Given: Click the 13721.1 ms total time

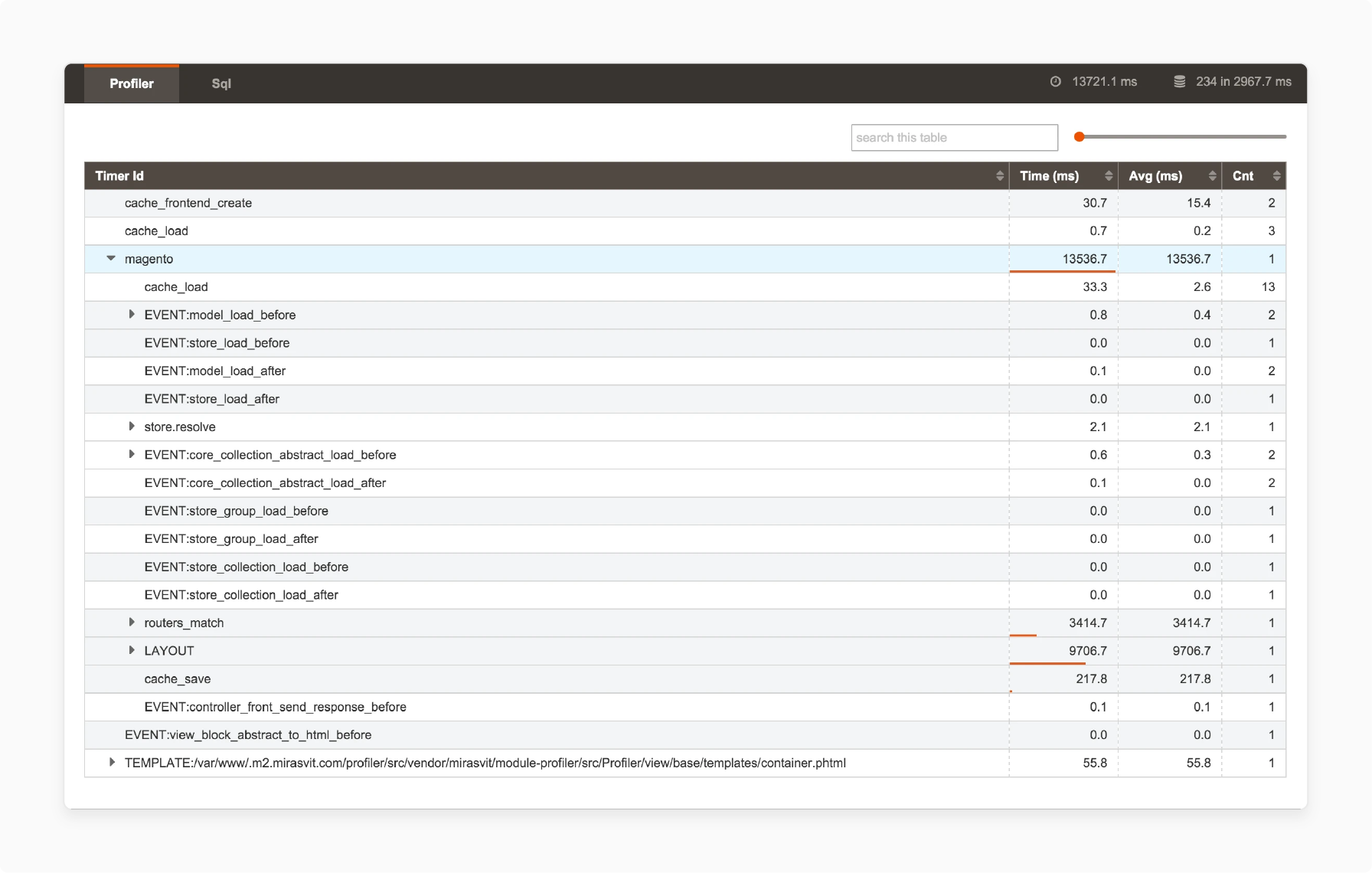Looking at the screenshot, I should [1104, 81].
